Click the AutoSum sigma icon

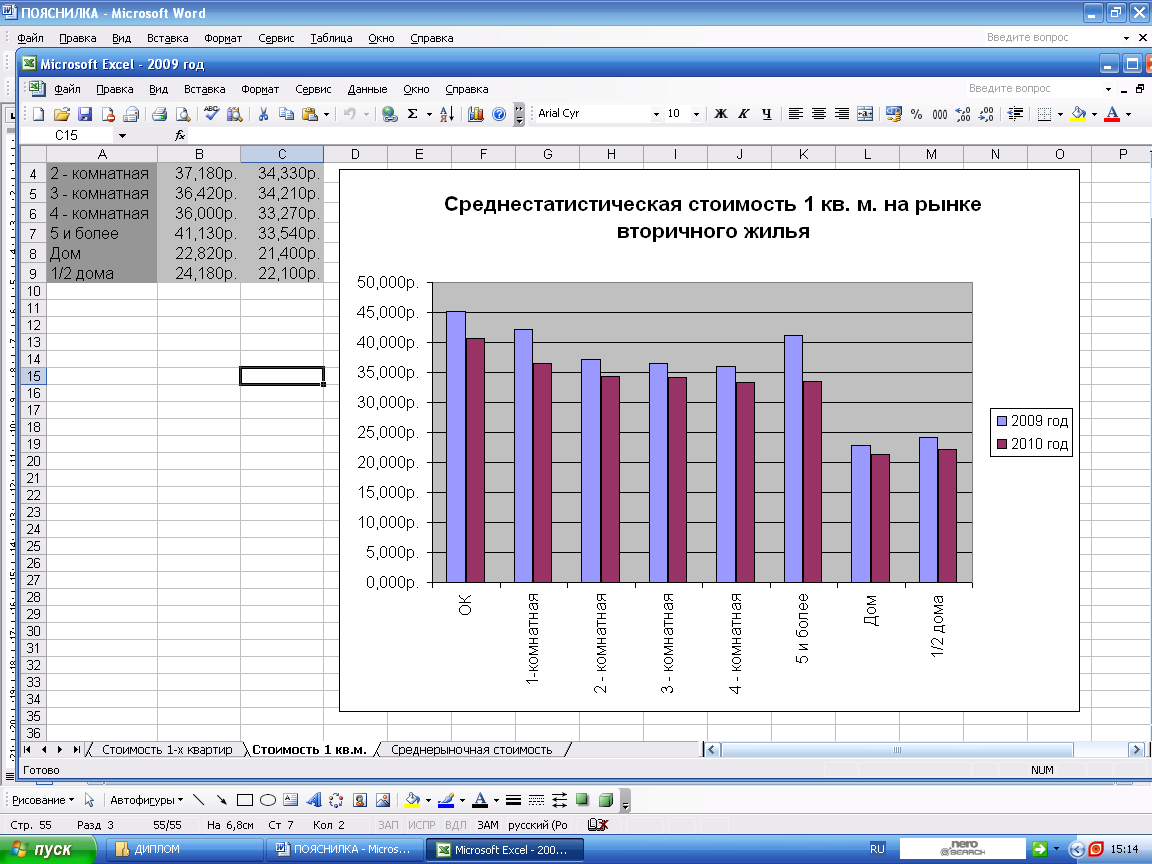click(412, 114)
